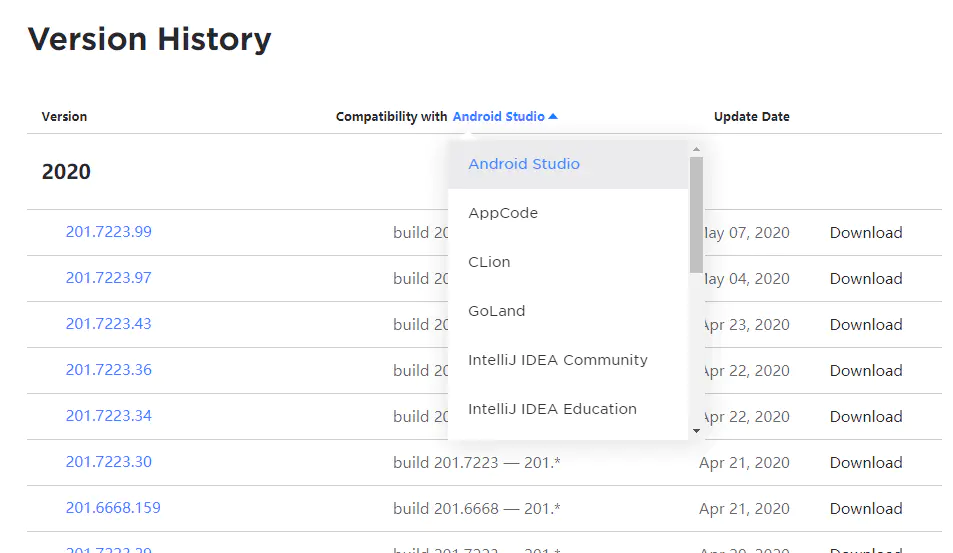Open version 201.7223.36 link

109,370
